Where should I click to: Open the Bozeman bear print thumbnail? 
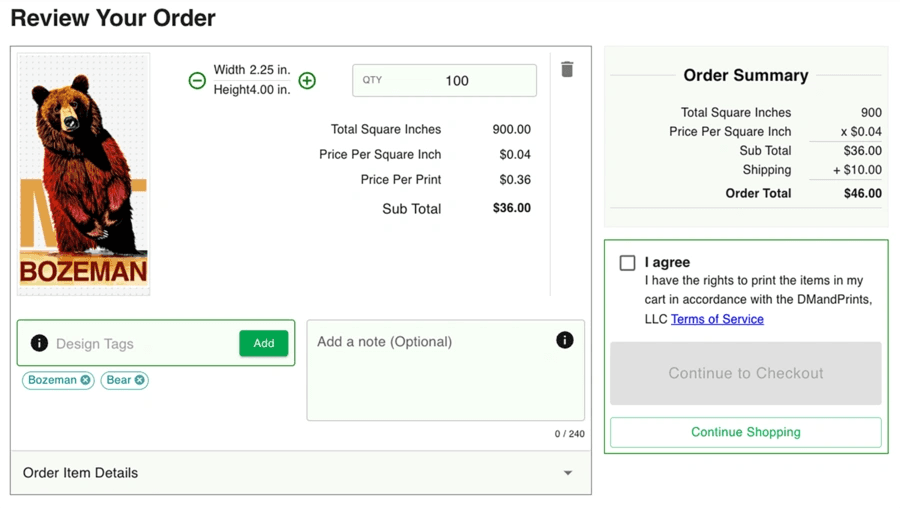click(84, 175)
